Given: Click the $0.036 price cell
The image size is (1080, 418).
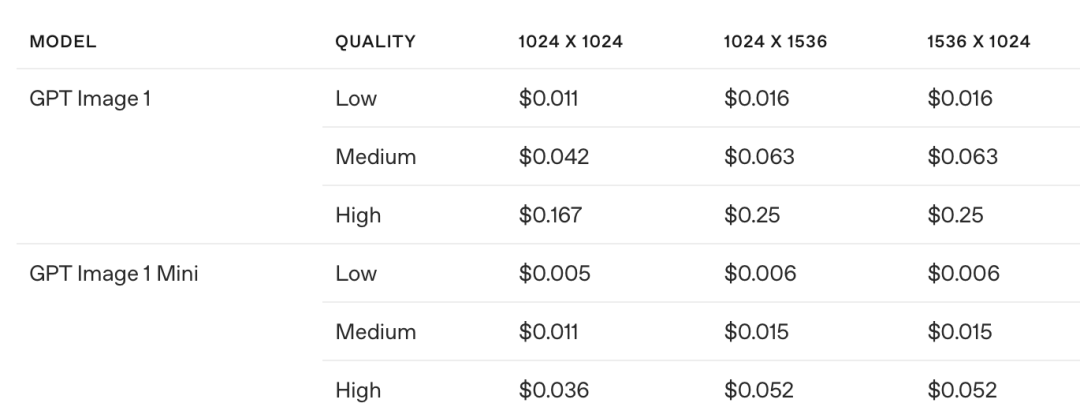Looking at the screenshot, I should coord(554,390).
